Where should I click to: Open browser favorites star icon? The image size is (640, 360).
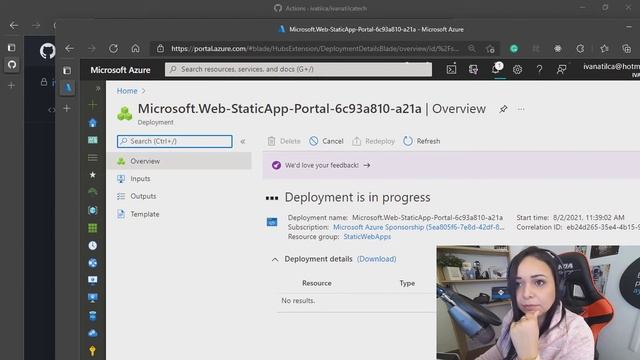[x=604, y=49]
